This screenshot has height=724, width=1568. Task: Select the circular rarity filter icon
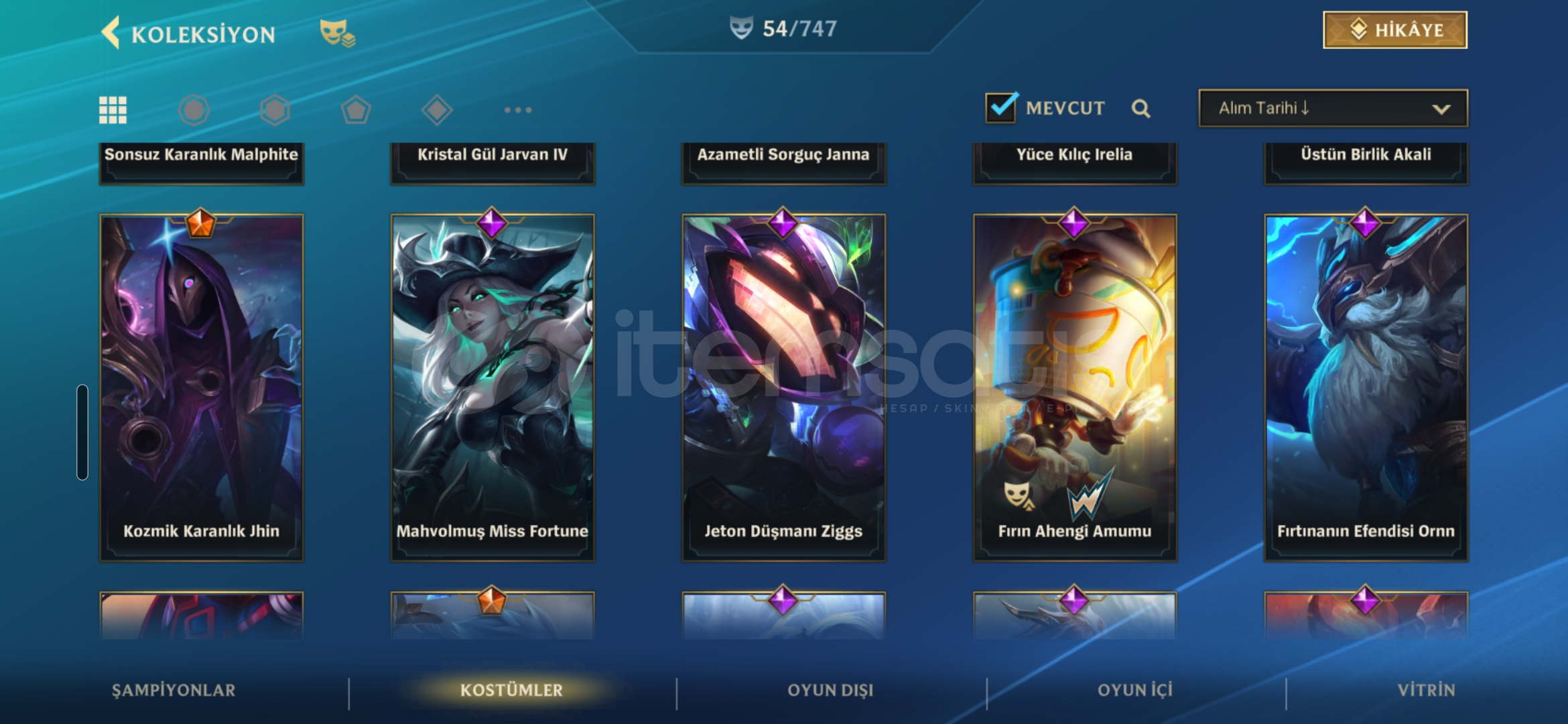[x=194, y=110]
